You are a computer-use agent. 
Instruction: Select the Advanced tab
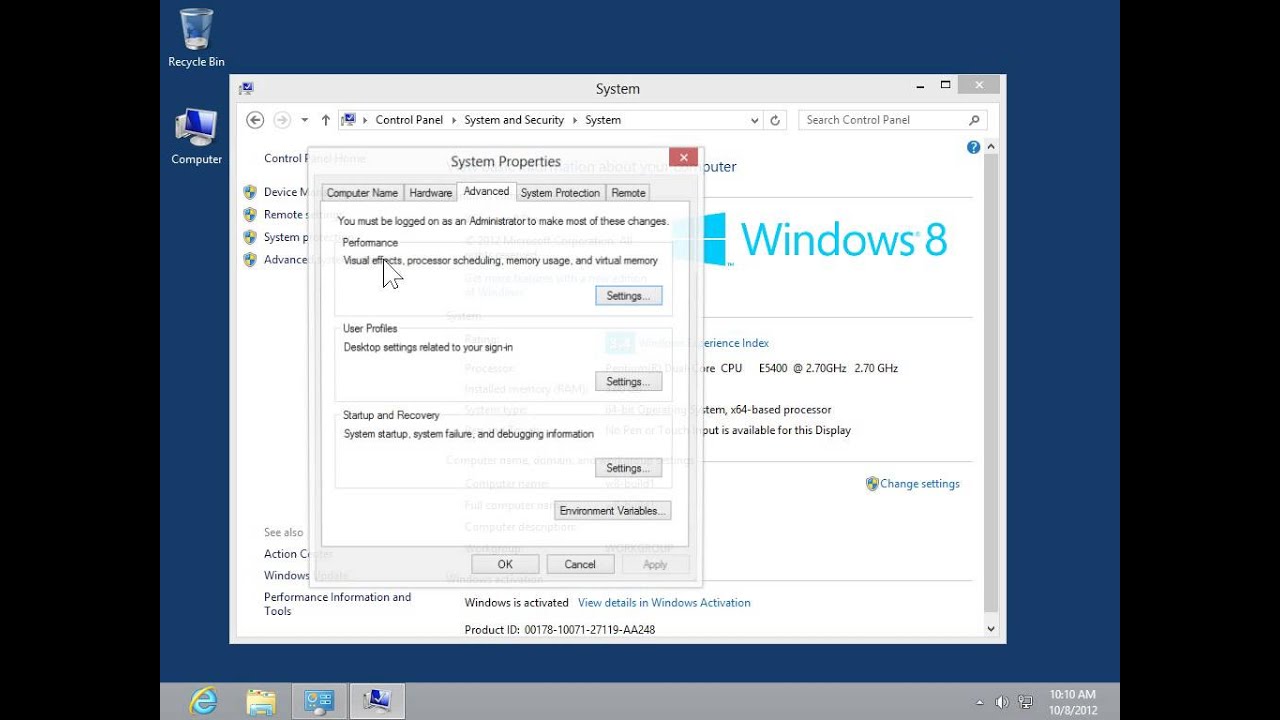(487, 191)
